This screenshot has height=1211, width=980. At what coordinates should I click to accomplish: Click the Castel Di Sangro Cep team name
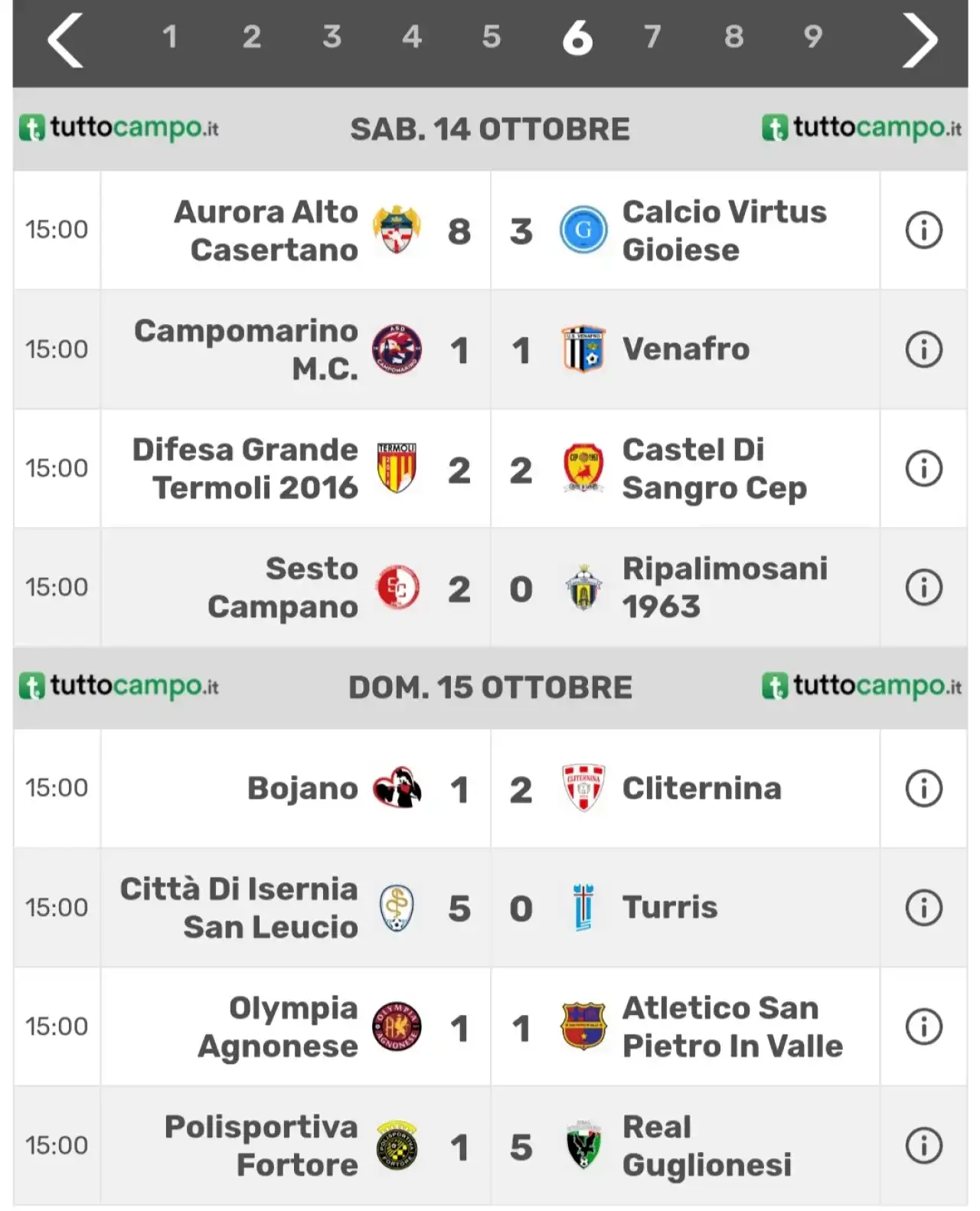point(714,468)
